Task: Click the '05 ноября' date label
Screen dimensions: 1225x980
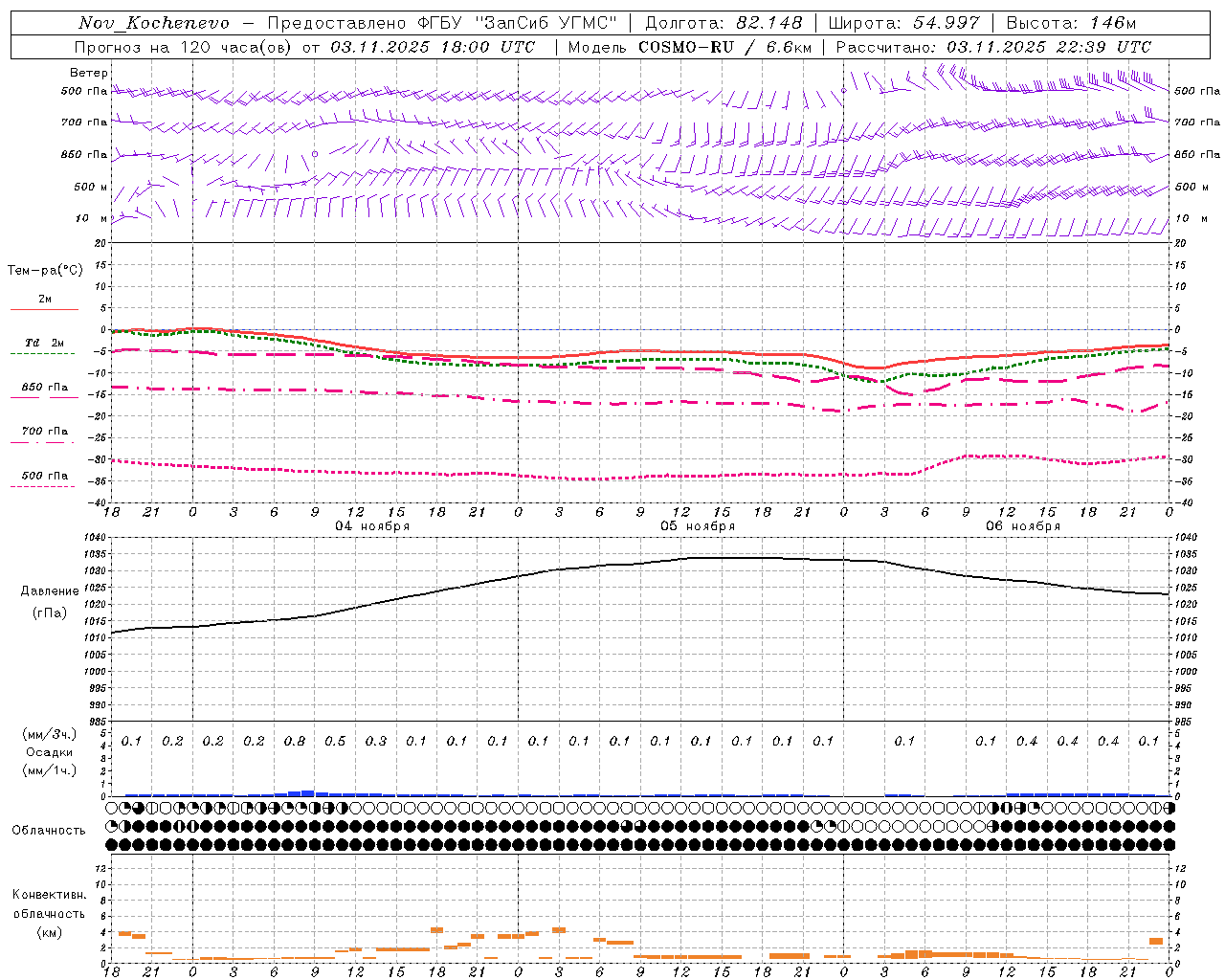Action: click(698, 526)
